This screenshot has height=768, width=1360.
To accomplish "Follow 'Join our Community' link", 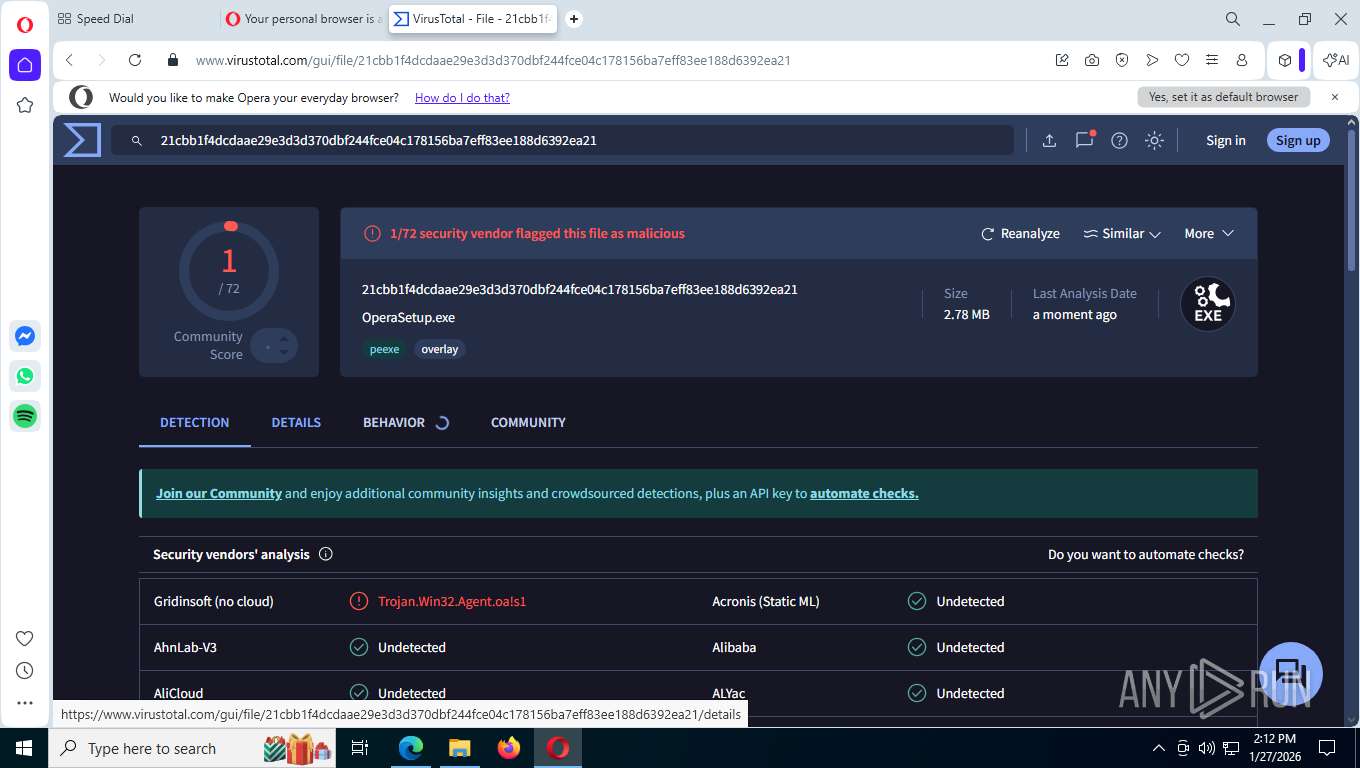I will click(219, 493).
